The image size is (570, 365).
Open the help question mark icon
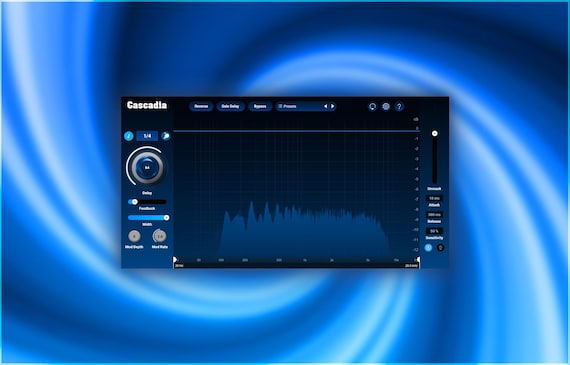[x=399, y=107]
